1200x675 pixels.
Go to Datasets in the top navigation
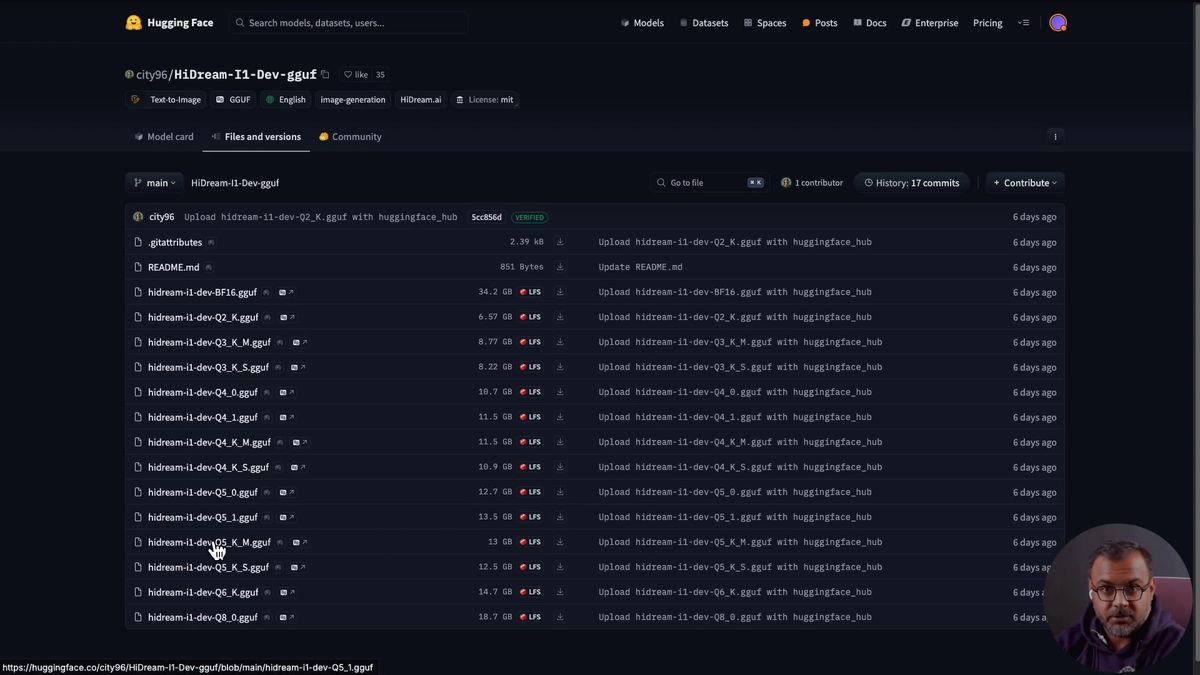pyautogui.click(x=704, y=22)
